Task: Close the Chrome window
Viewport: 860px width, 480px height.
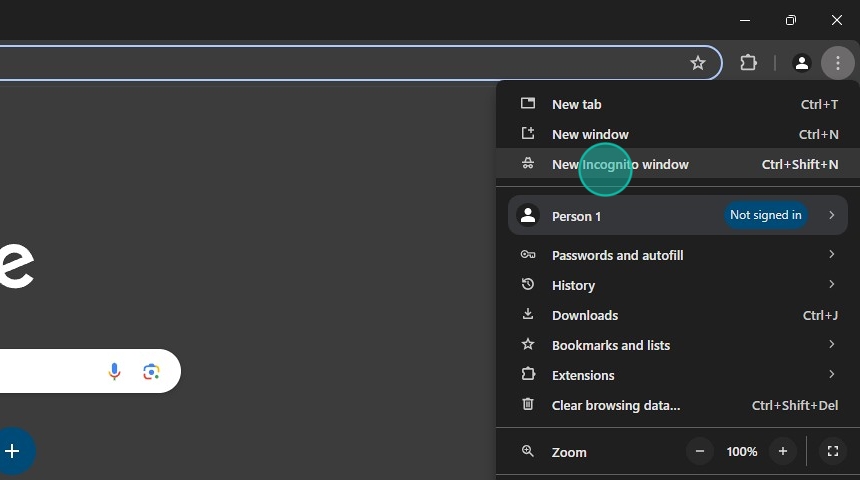Action: [x=836, y=20]
